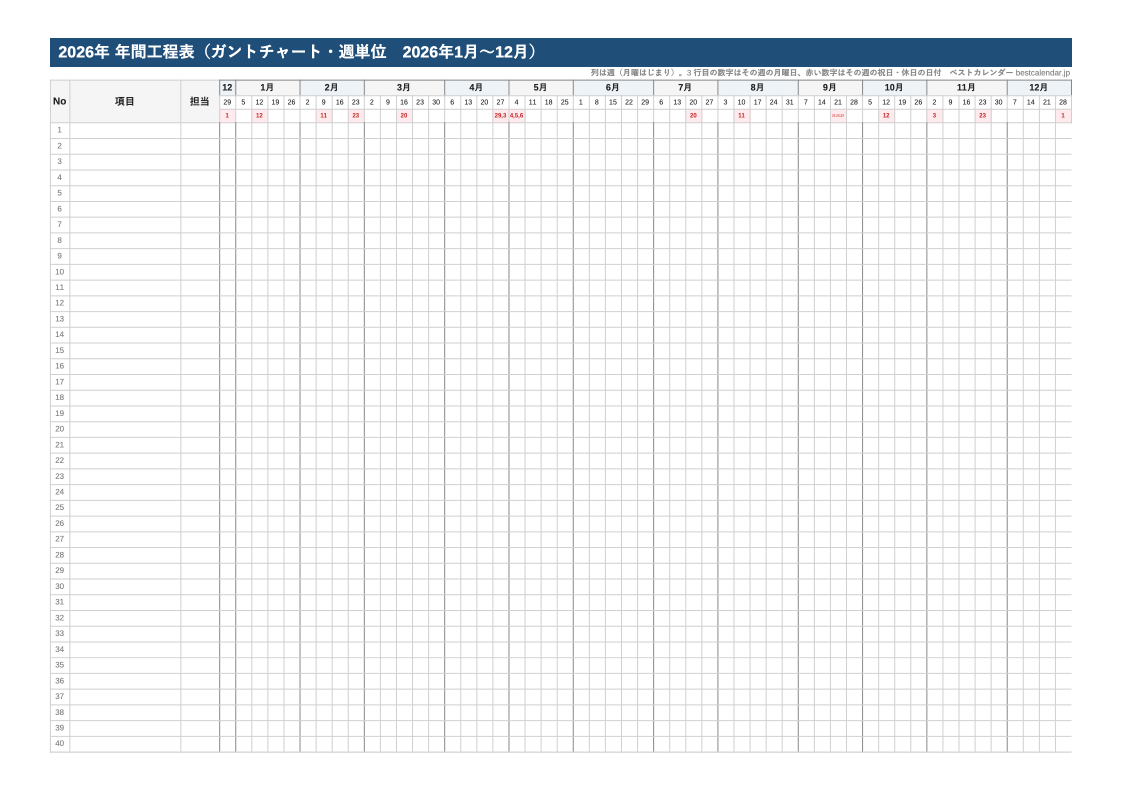This screenshot has height=795, width=1124.
Task: Select row number 20 in the No column
Action: tap(59, 429)
